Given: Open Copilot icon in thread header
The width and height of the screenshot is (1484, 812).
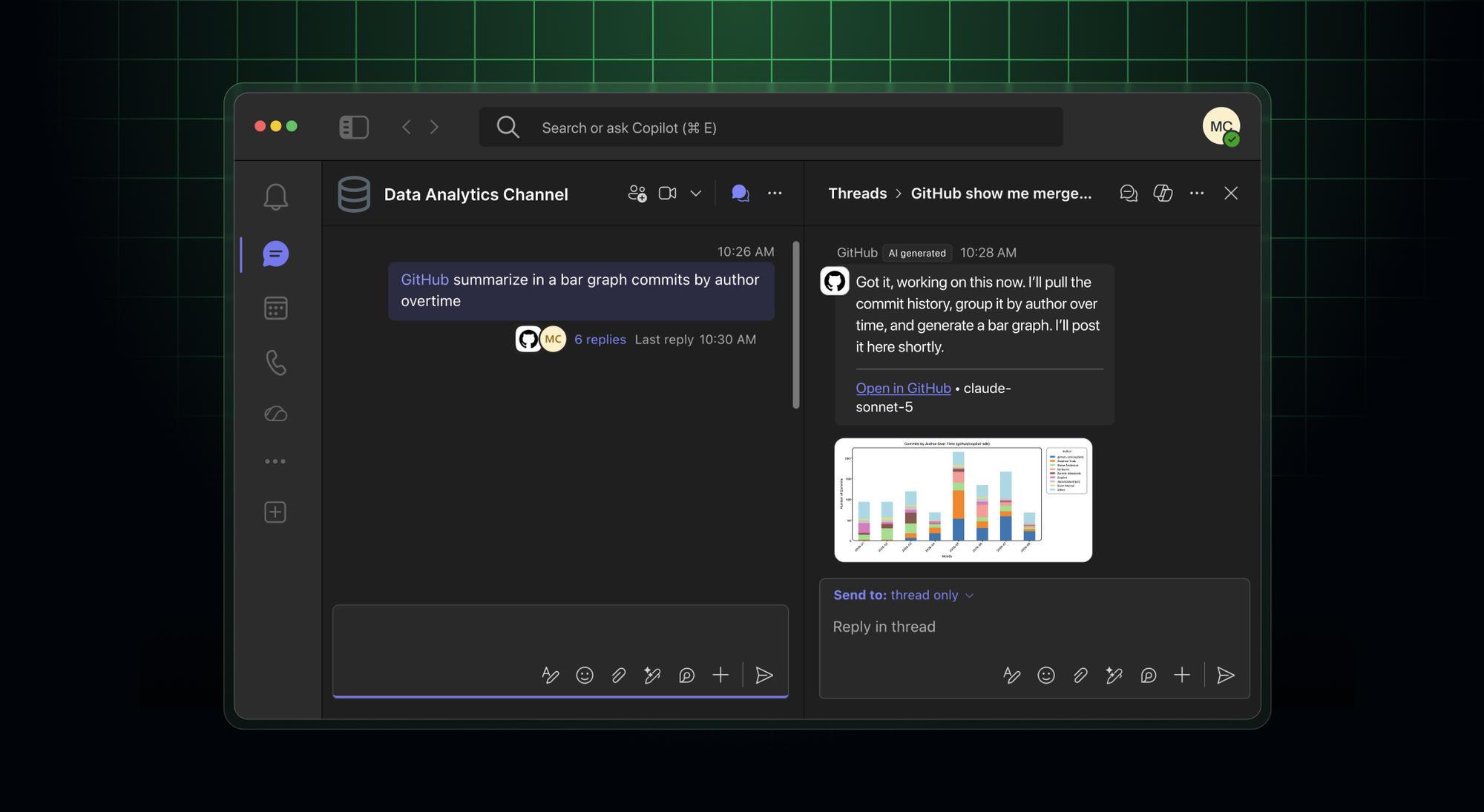Looking at the screenshot, I should pos(1163,193).
